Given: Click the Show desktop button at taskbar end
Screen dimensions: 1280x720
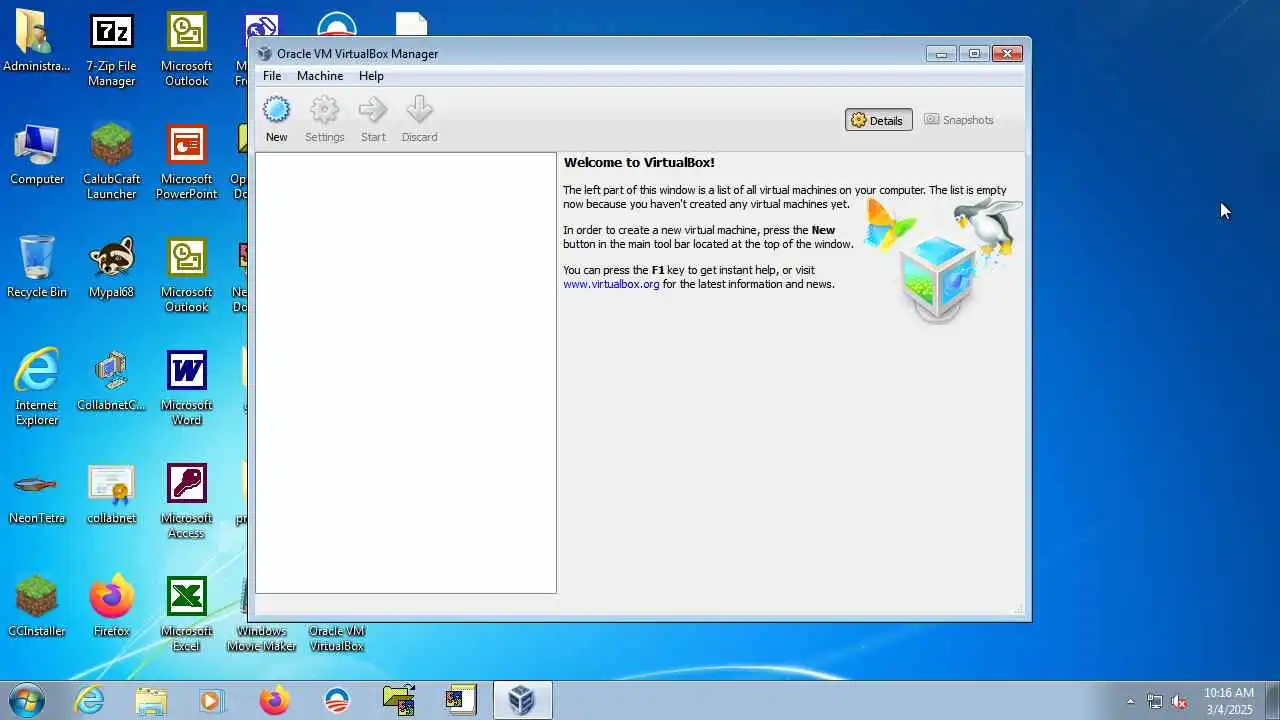Looking at the screenshot, I should tap(1272, 700).
